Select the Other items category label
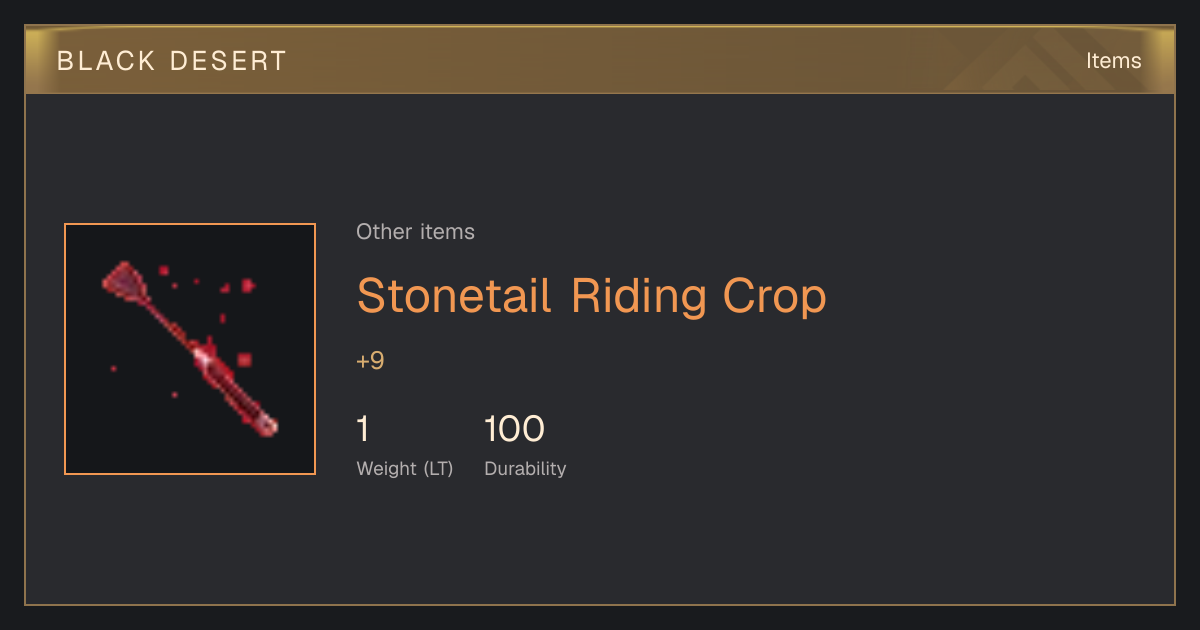1200x630 pixels. pyautogui.click(x=415, y=232)
